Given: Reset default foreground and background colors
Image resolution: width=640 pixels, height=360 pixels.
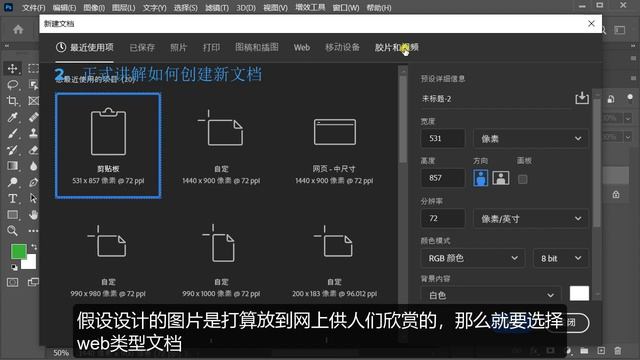Looking at the screenshot, I should pyautogui.click(x=14, y=267).
